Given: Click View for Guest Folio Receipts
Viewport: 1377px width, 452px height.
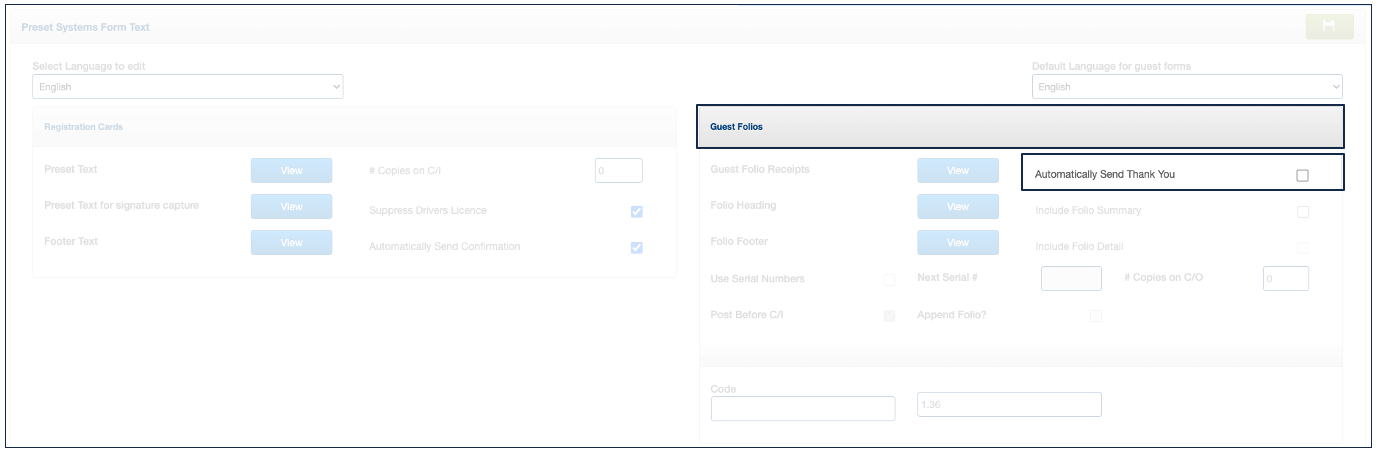Looking at the screenshot, I should pyautogui.click(x=957, y=171).
